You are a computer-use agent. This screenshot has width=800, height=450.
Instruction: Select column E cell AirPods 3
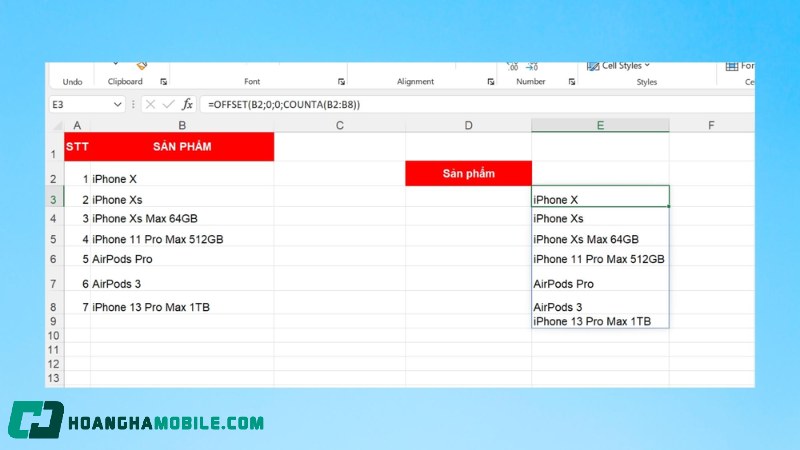600,303
